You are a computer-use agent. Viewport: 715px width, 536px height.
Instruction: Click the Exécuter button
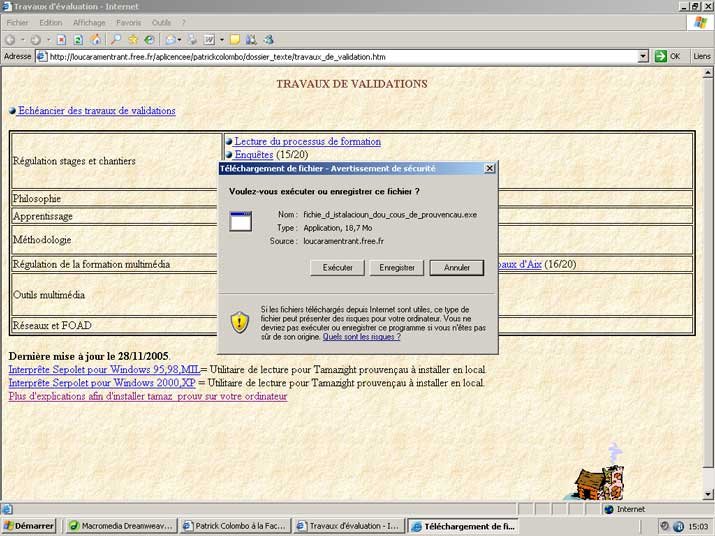coord(337,268)
